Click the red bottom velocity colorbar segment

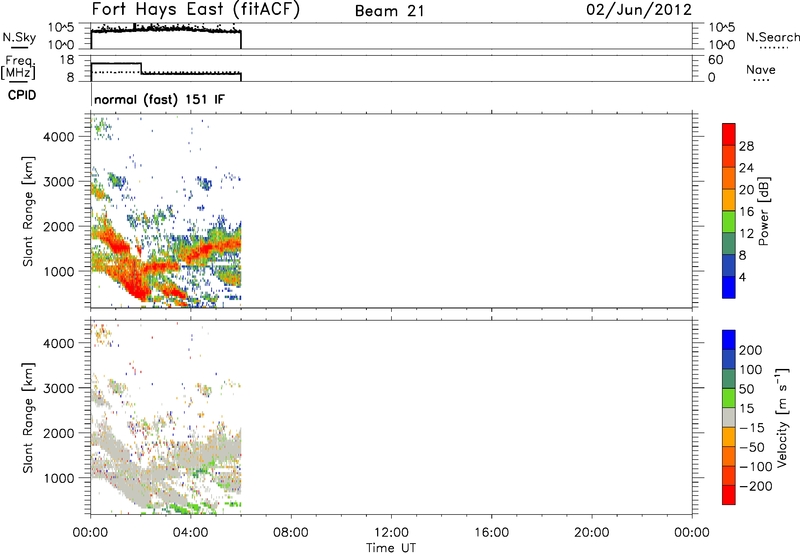tap(729, 495)
